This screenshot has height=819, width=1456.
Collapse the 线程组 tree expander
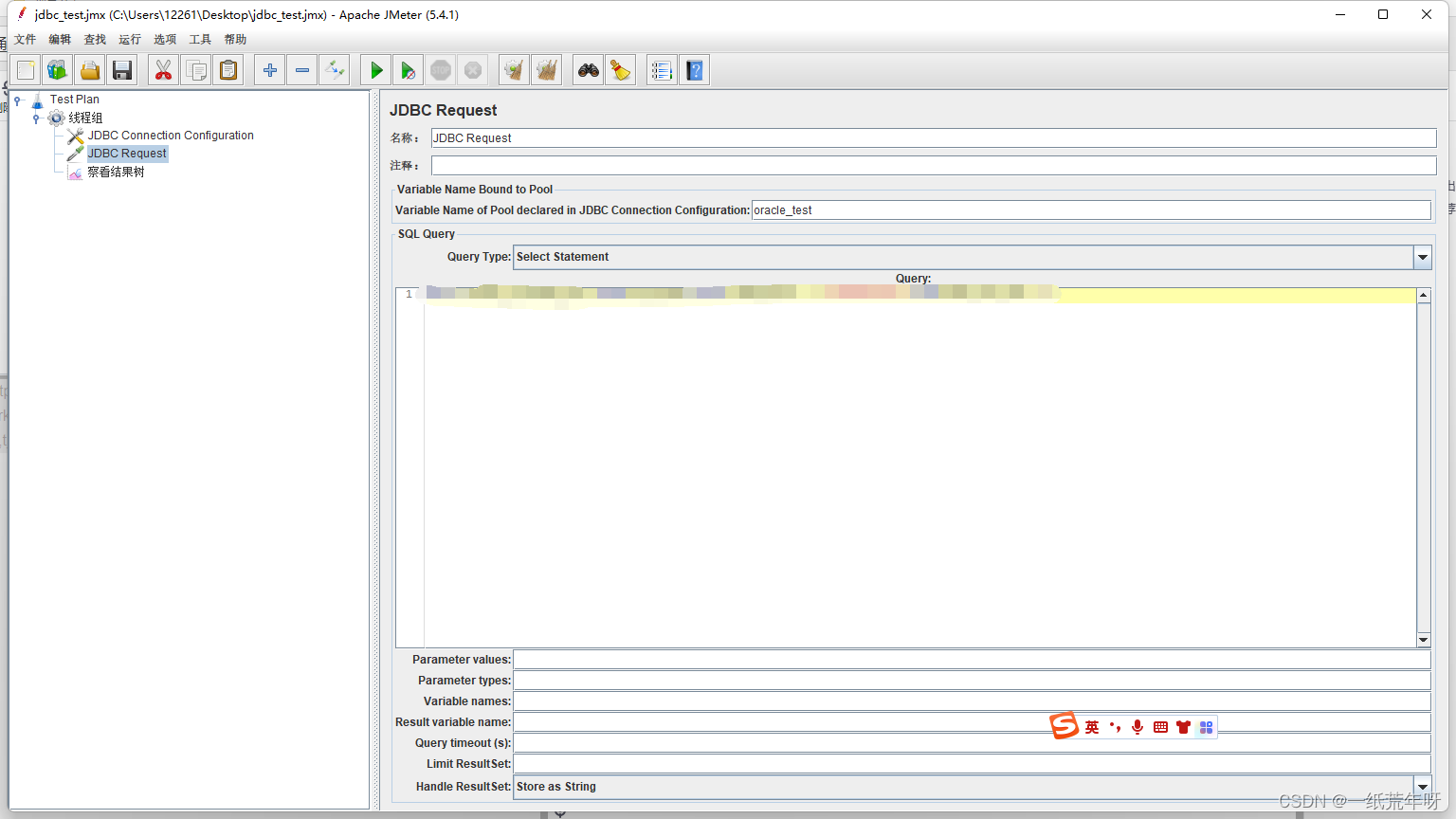36,118
